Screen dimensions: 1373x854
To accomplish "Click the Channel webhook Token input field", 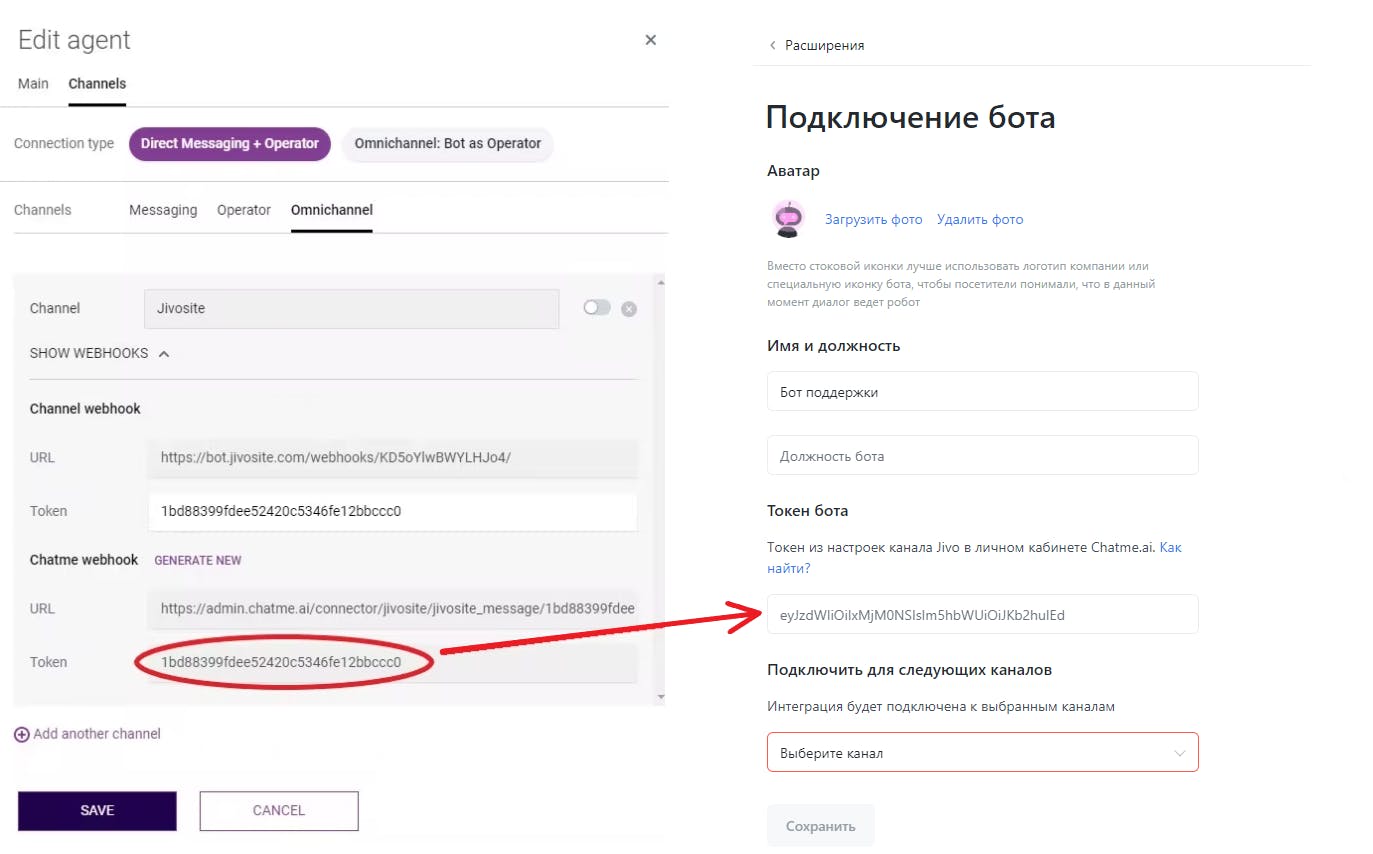I will [x=393, y=510].
